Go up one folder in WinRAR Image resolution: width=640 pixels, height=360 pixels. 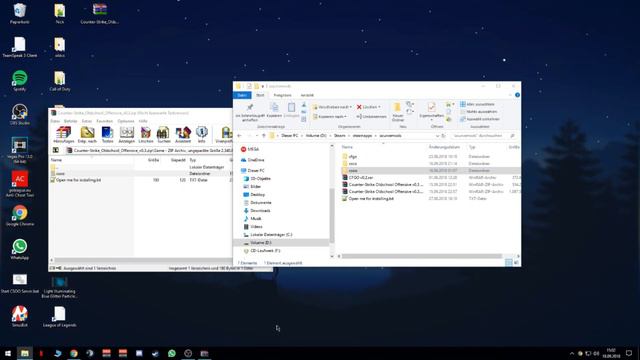tap(56, 150)
